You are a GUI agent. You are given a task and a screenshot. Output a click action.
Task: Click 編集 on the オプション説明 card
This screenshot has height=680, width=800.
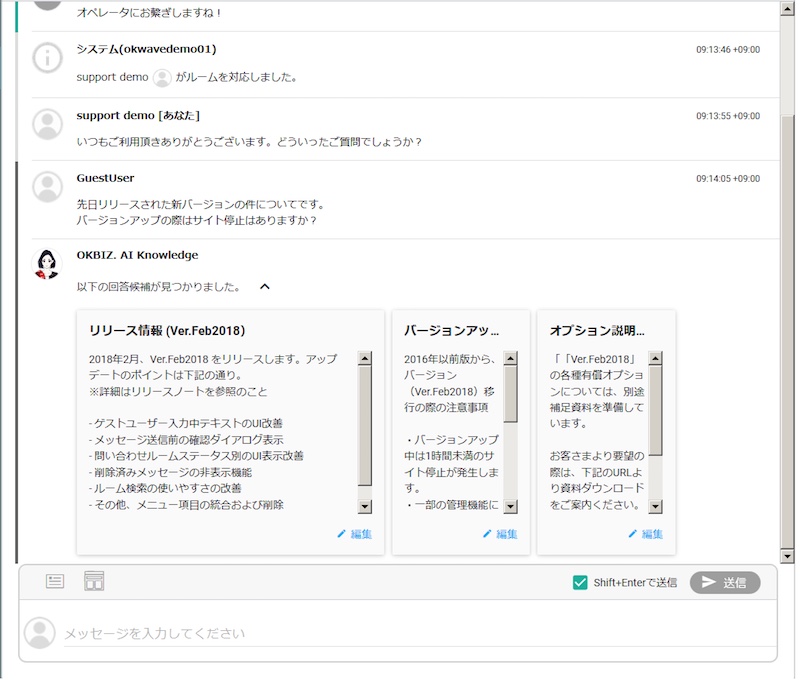[645, 534]
